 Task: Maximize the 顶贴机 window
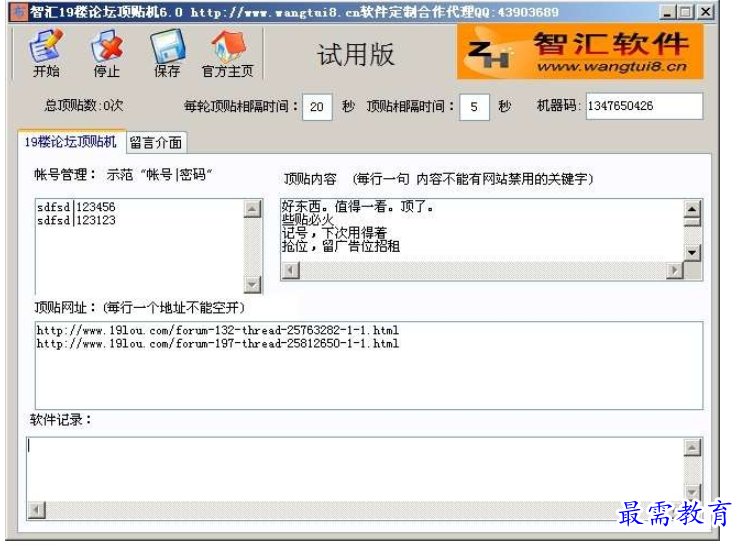click(686, 12)
